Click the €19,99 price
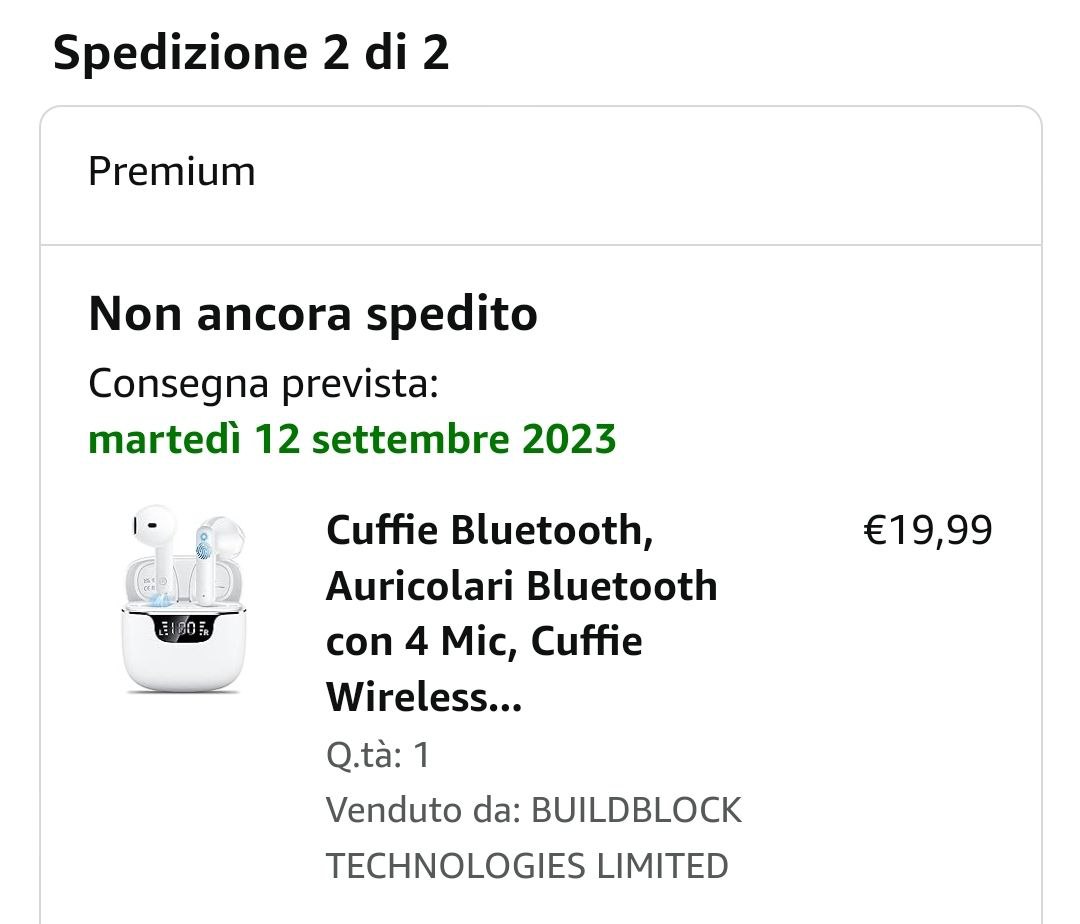This screenshot has height=924, width=1080. (927, 530)
